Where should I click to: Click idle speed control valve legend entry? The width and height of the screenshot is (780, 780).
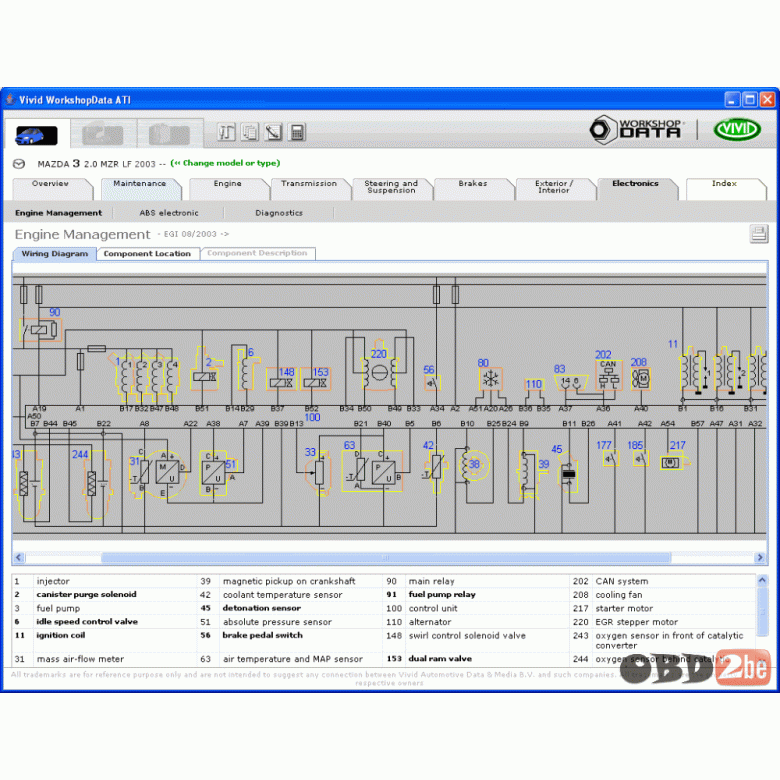(87, 621)
